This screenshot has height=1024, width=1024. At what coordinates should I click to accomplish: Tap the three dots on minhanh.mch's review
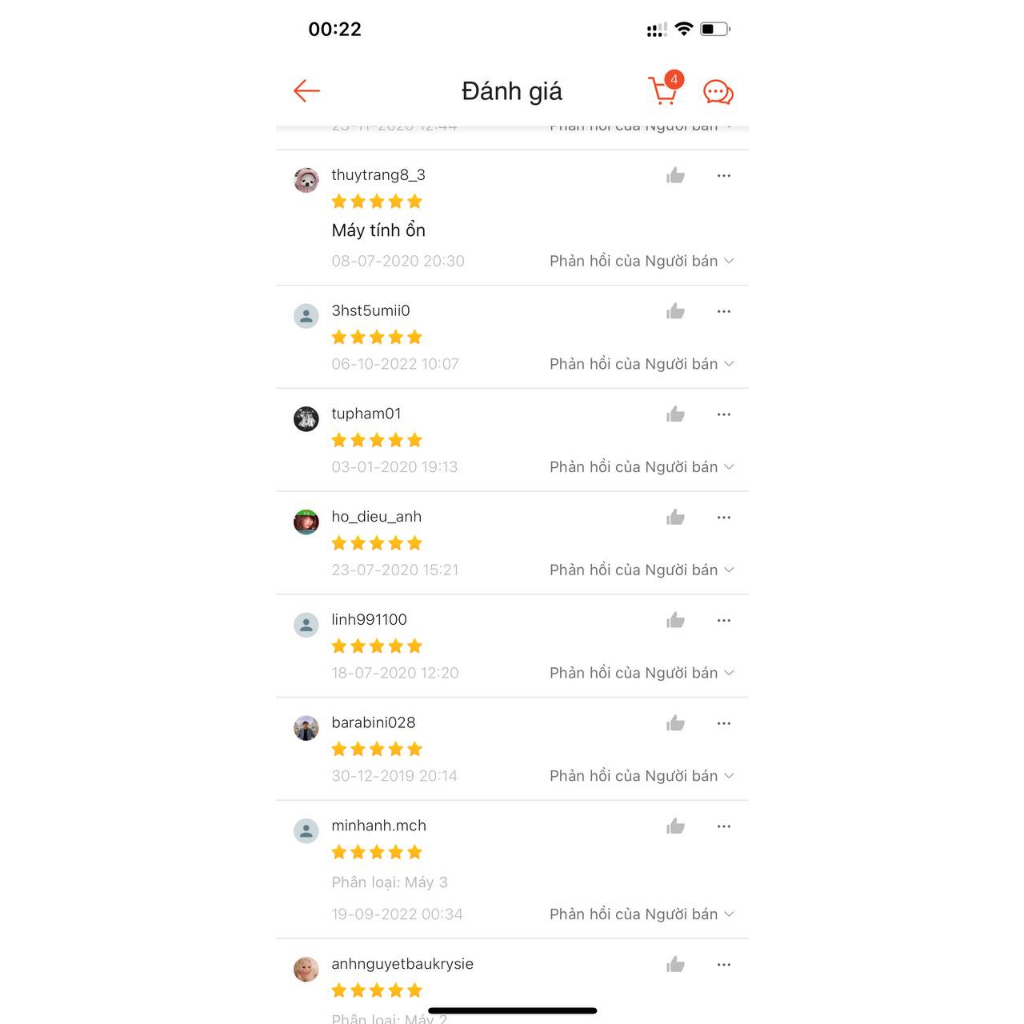click(724, 827)
